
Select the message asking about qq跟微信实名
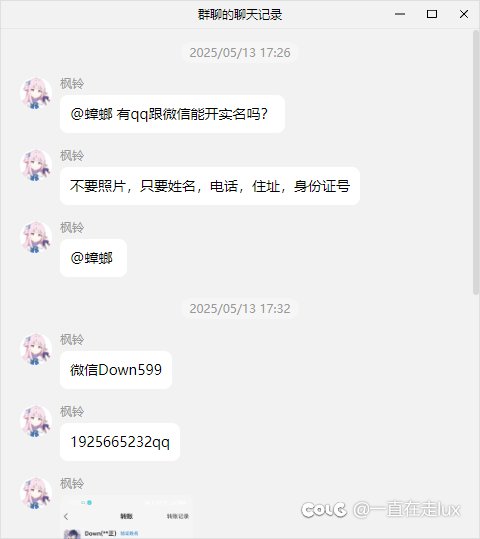pos(172,114)
